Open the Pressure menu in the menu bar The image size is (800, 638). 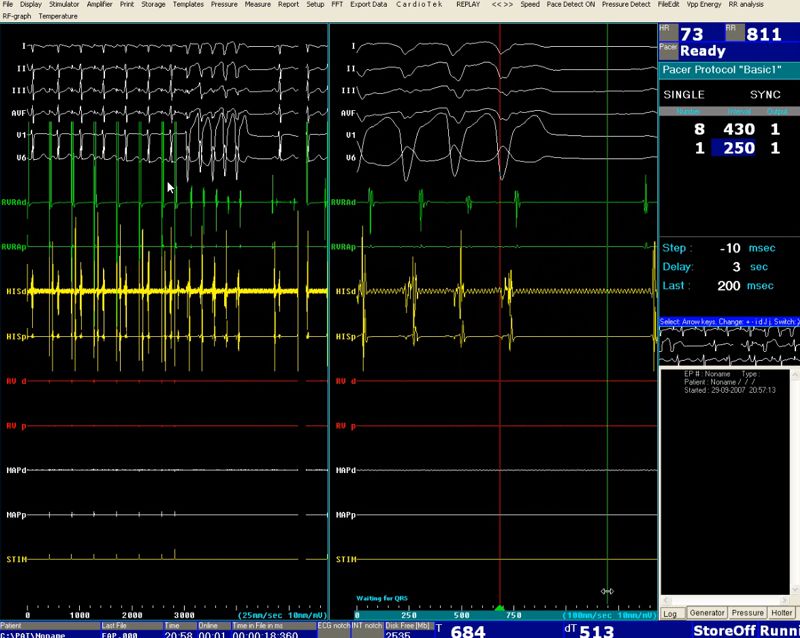click(x=224, y=4)
